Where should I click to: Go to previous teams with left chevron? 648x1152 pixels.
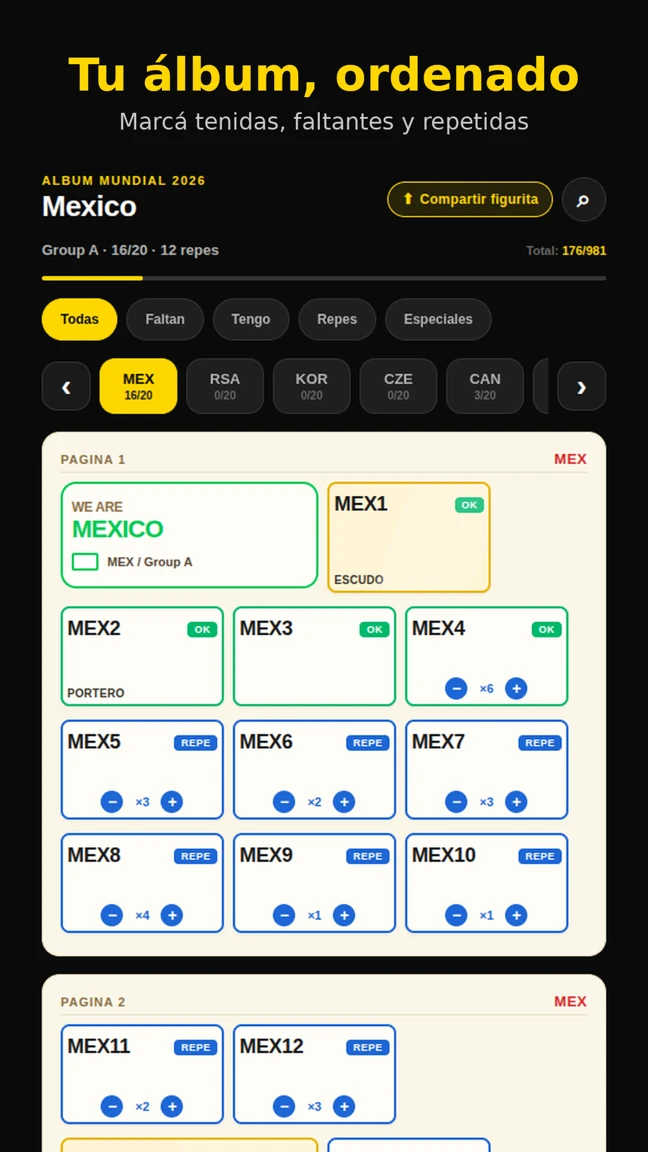coord(66,386)
